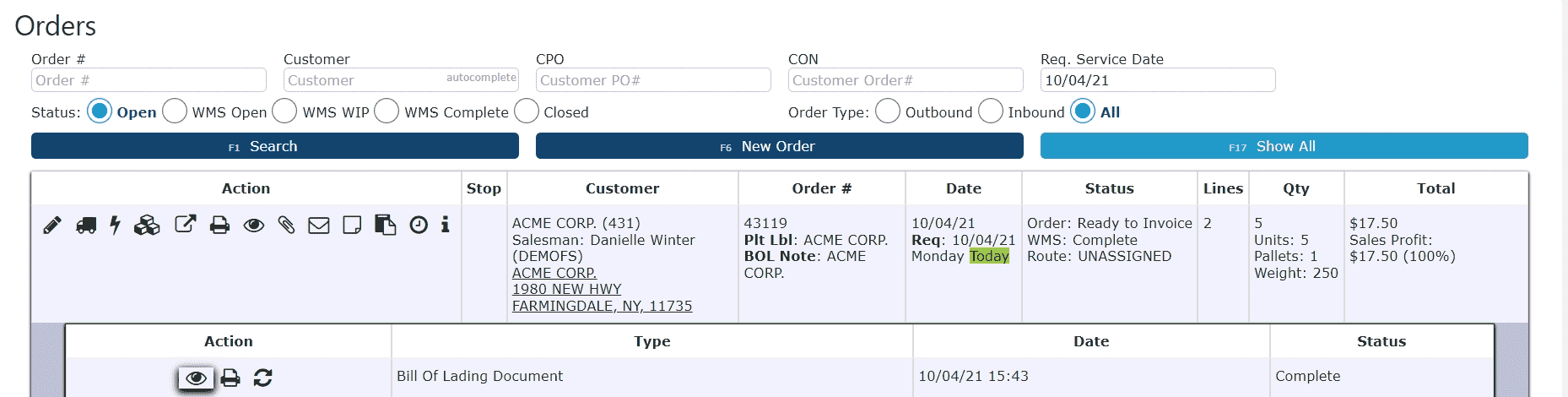Click the New Order button
1568x397 pixels.
point(780,146)
